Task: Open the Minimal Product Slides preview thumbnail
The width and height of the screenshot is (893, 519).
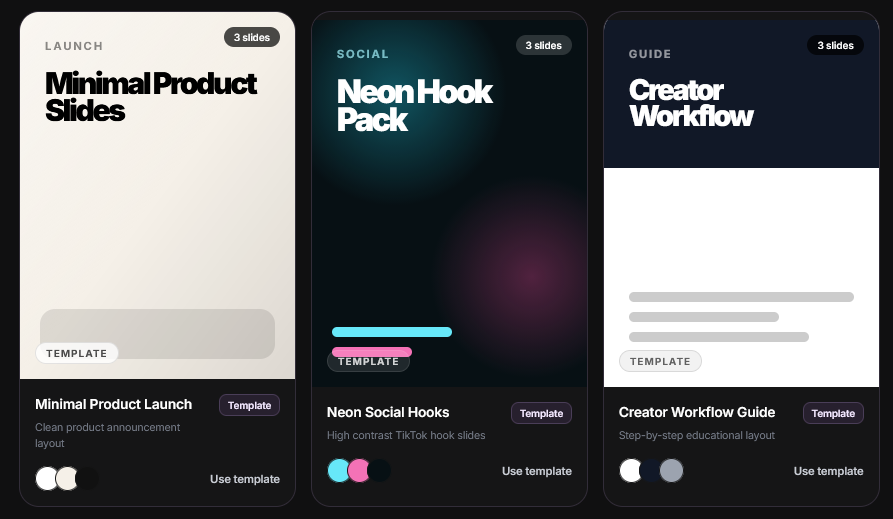Action: [x=158, y=195]
